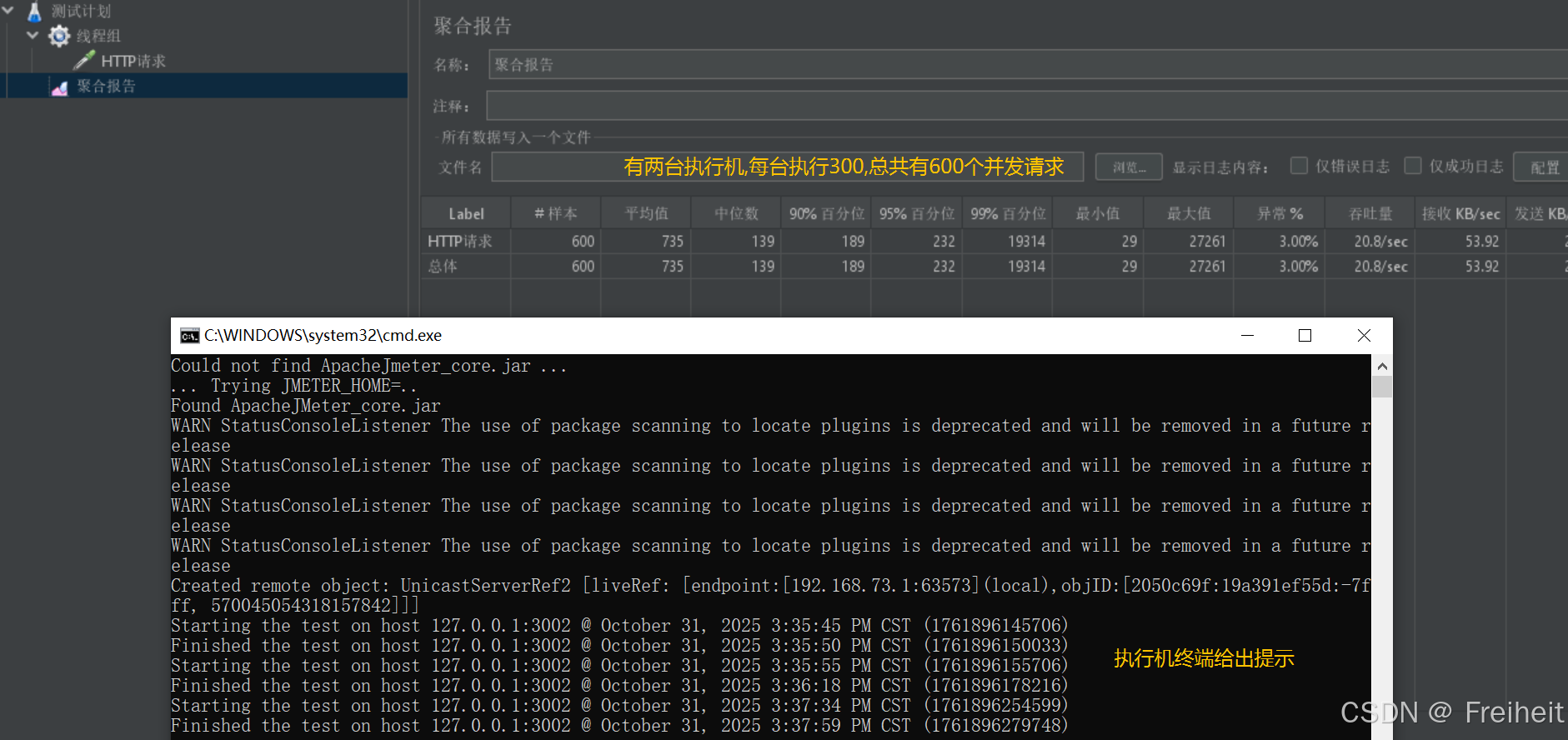
Task: Click the 配置 configure button
Action: coord(1541,167)
